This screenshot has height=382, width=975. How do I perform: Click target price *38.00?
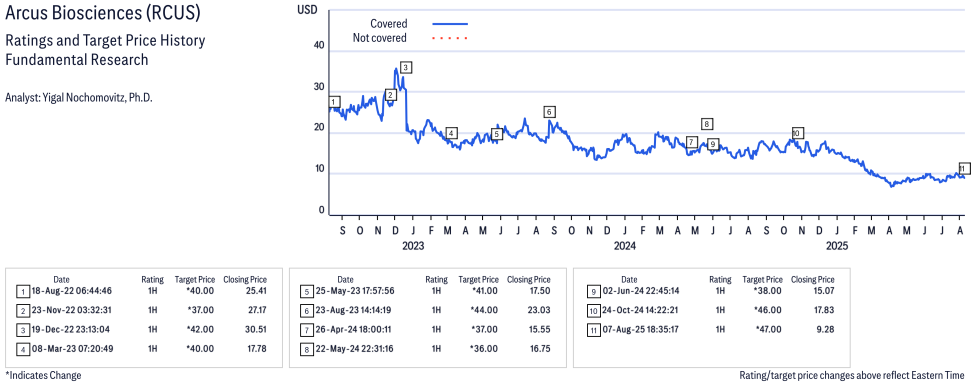[769, 291]
